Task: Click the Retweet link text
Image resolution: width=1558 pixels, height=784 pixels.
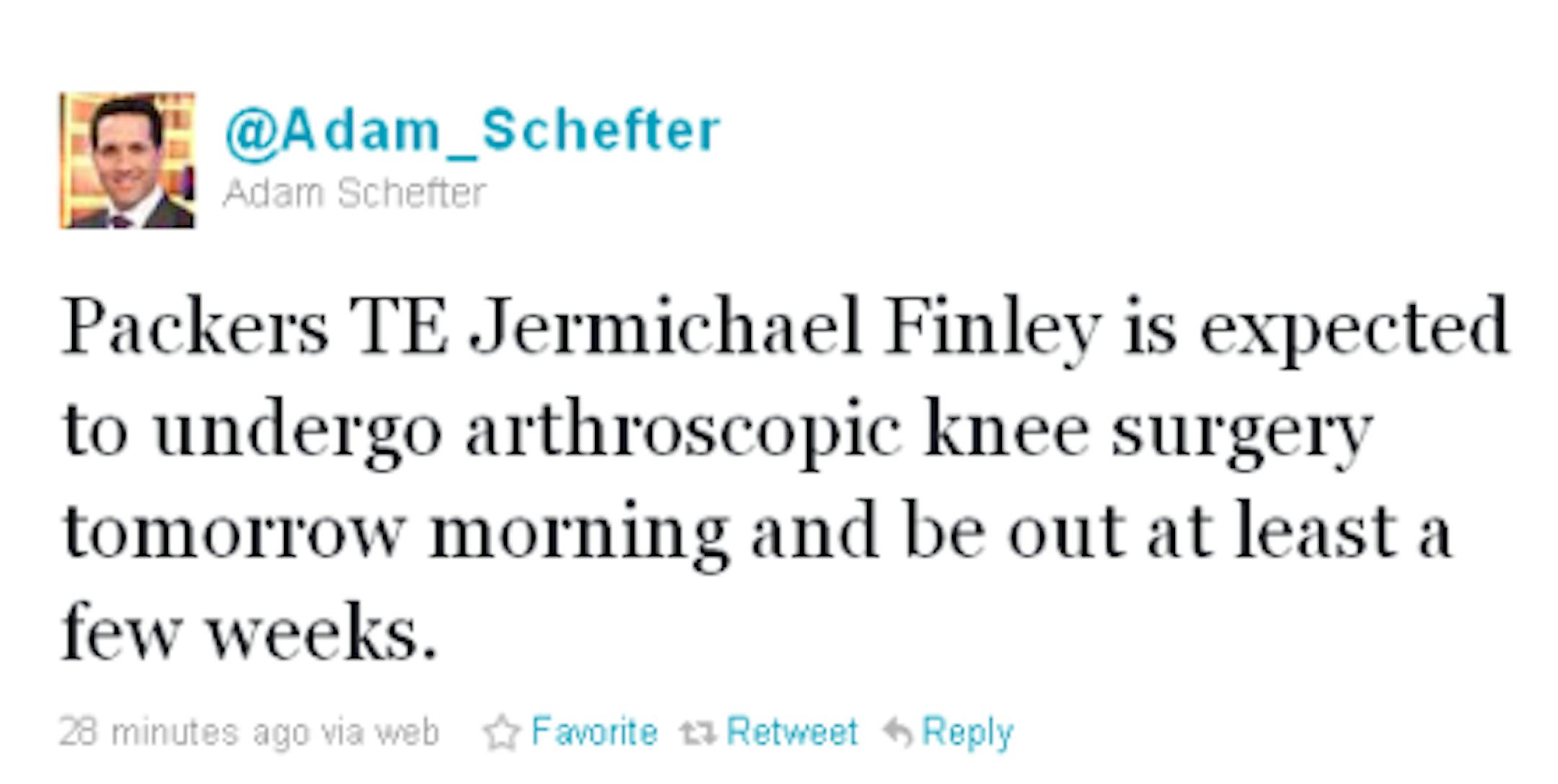Action: (x=792, y=732)
